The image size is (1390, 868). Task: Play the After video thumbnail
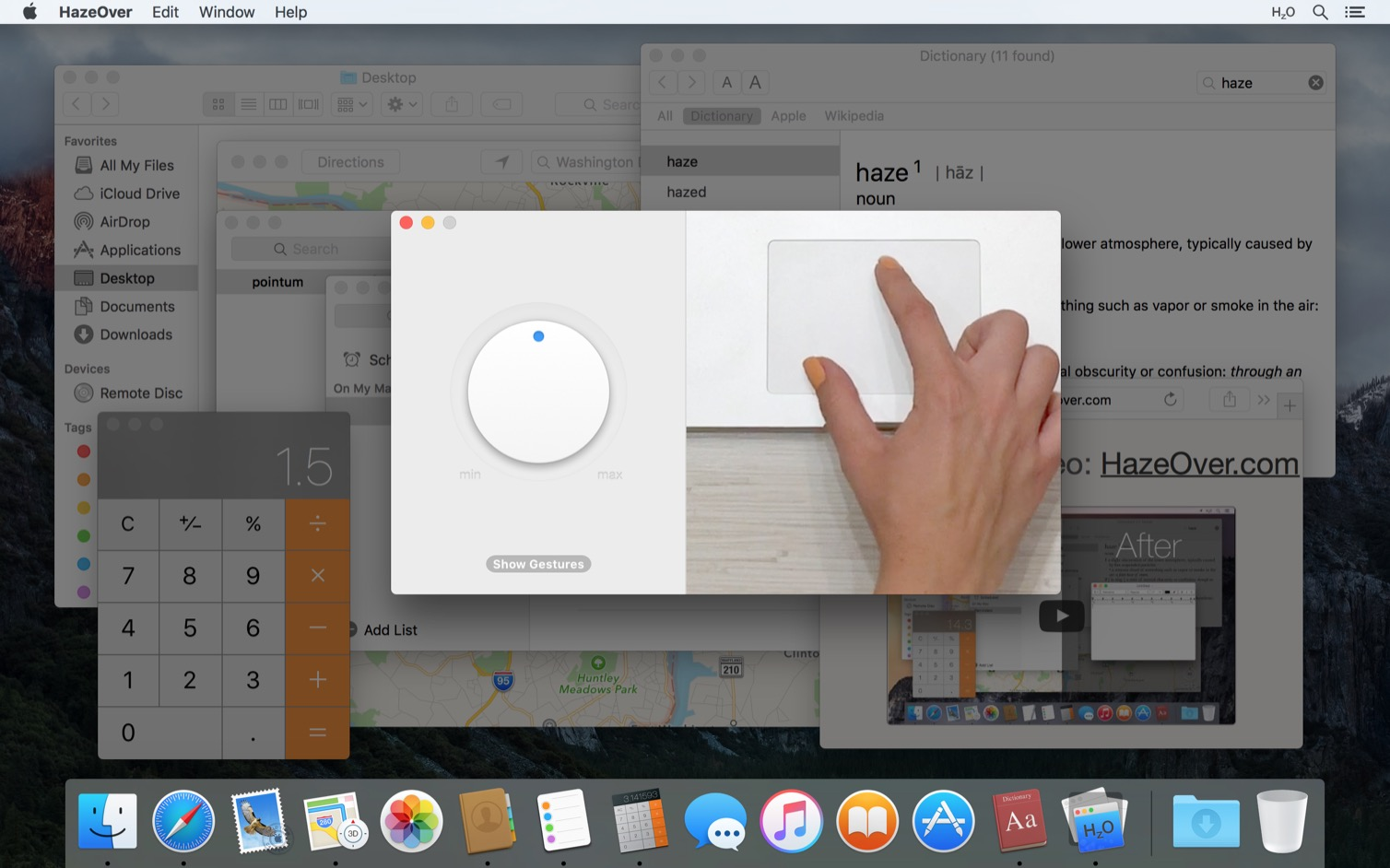click(x=1061, y=615)
